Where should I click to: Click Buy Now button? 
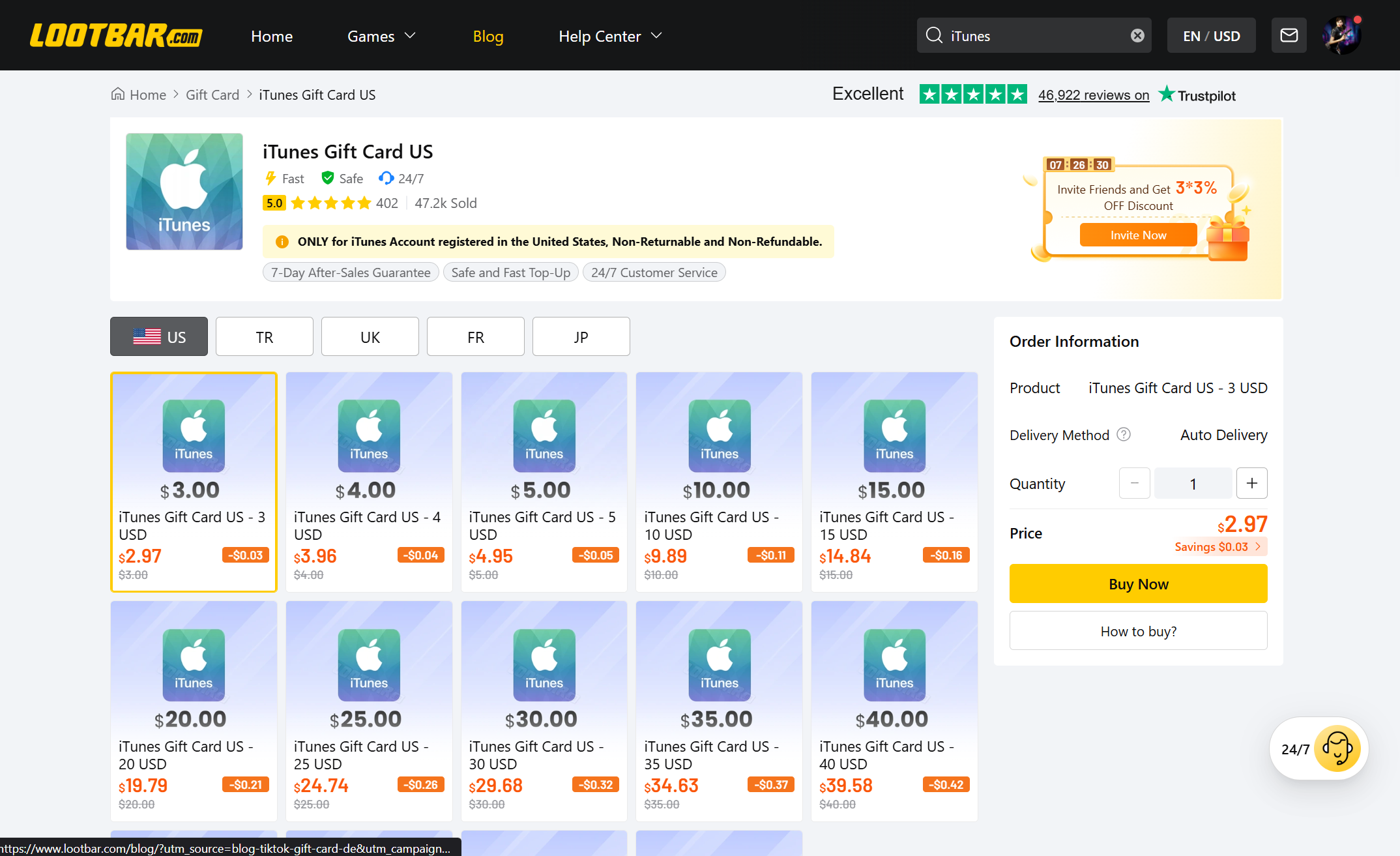coord(1138,583)
